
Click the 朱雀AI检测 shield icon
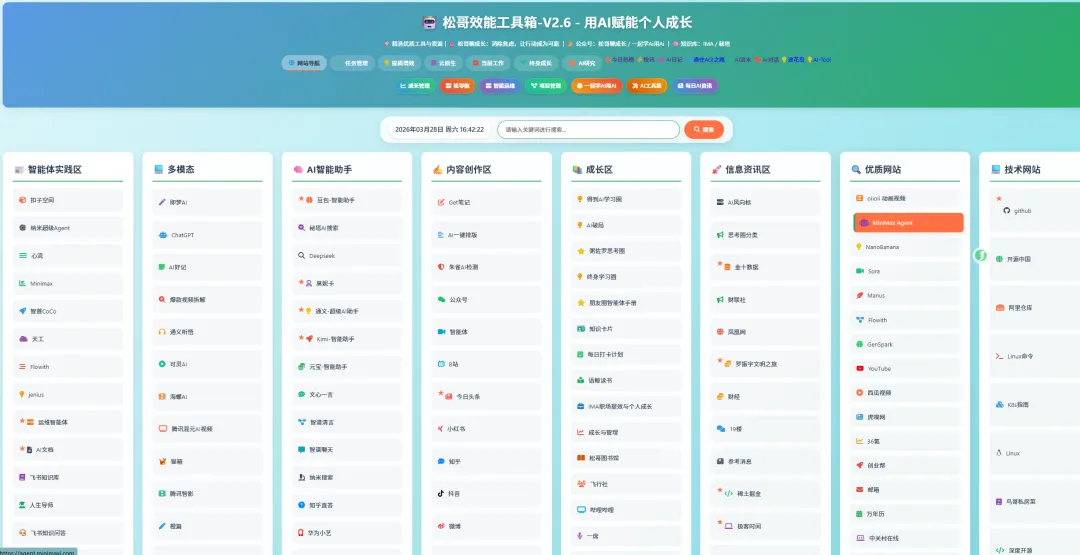(x=442, y=266)
